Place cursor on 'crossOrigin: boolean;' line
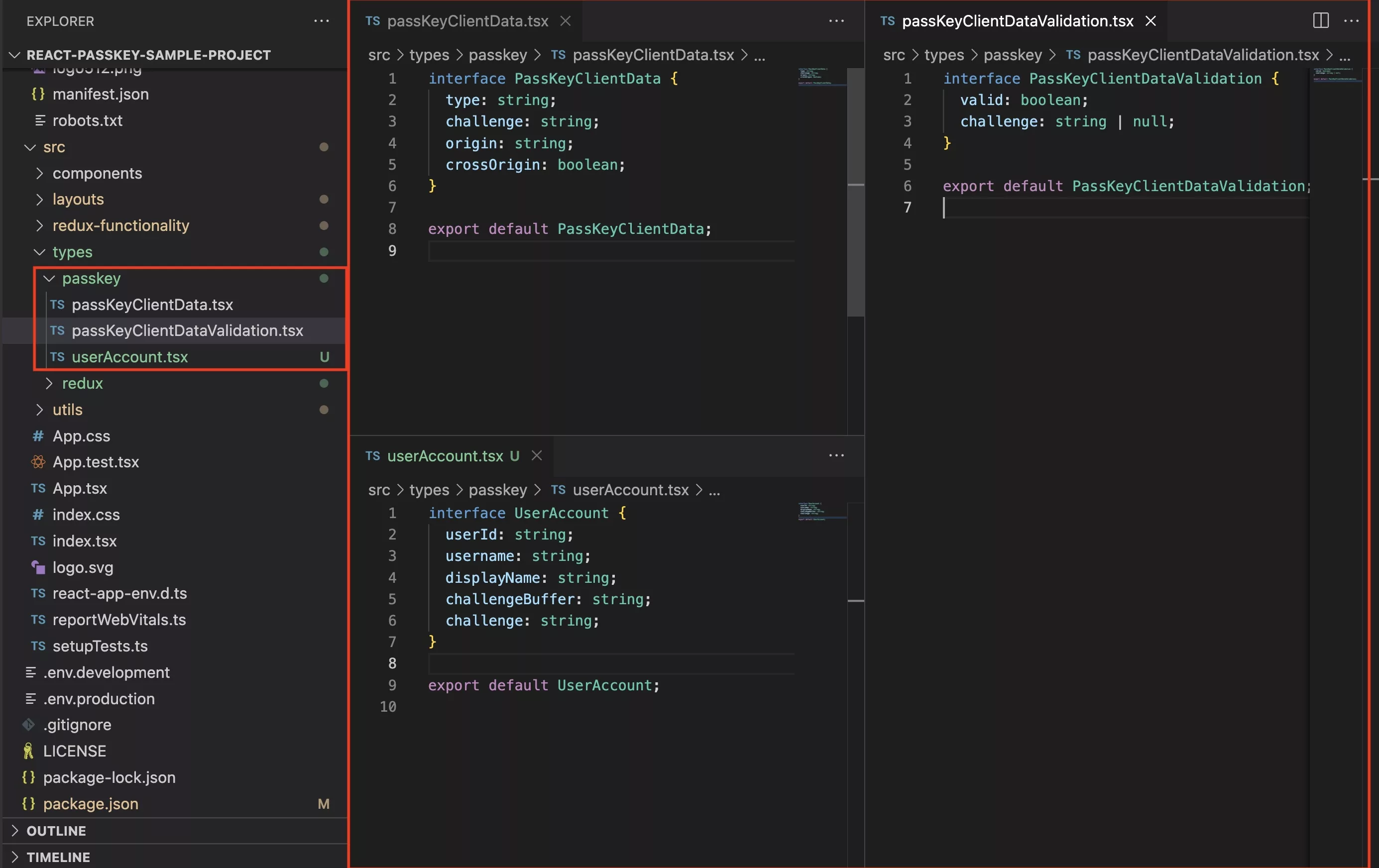This screenshot has width=1379, height=868. click(535, 165)
